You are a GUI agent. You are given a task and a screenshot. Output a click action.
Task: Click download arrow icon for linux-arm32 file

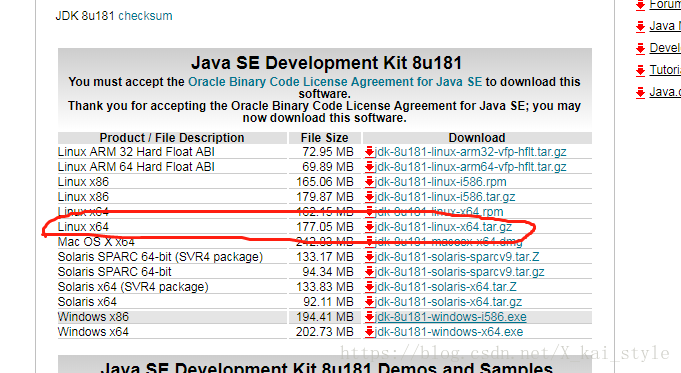point(370,152)
